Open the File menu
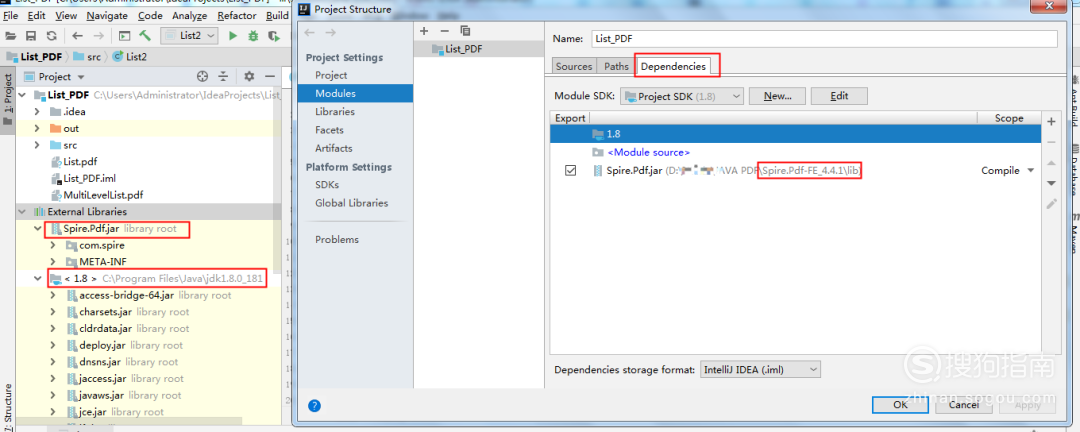Image resolution: width=1080 pixels, height=432 pixels. click(10, 15)
